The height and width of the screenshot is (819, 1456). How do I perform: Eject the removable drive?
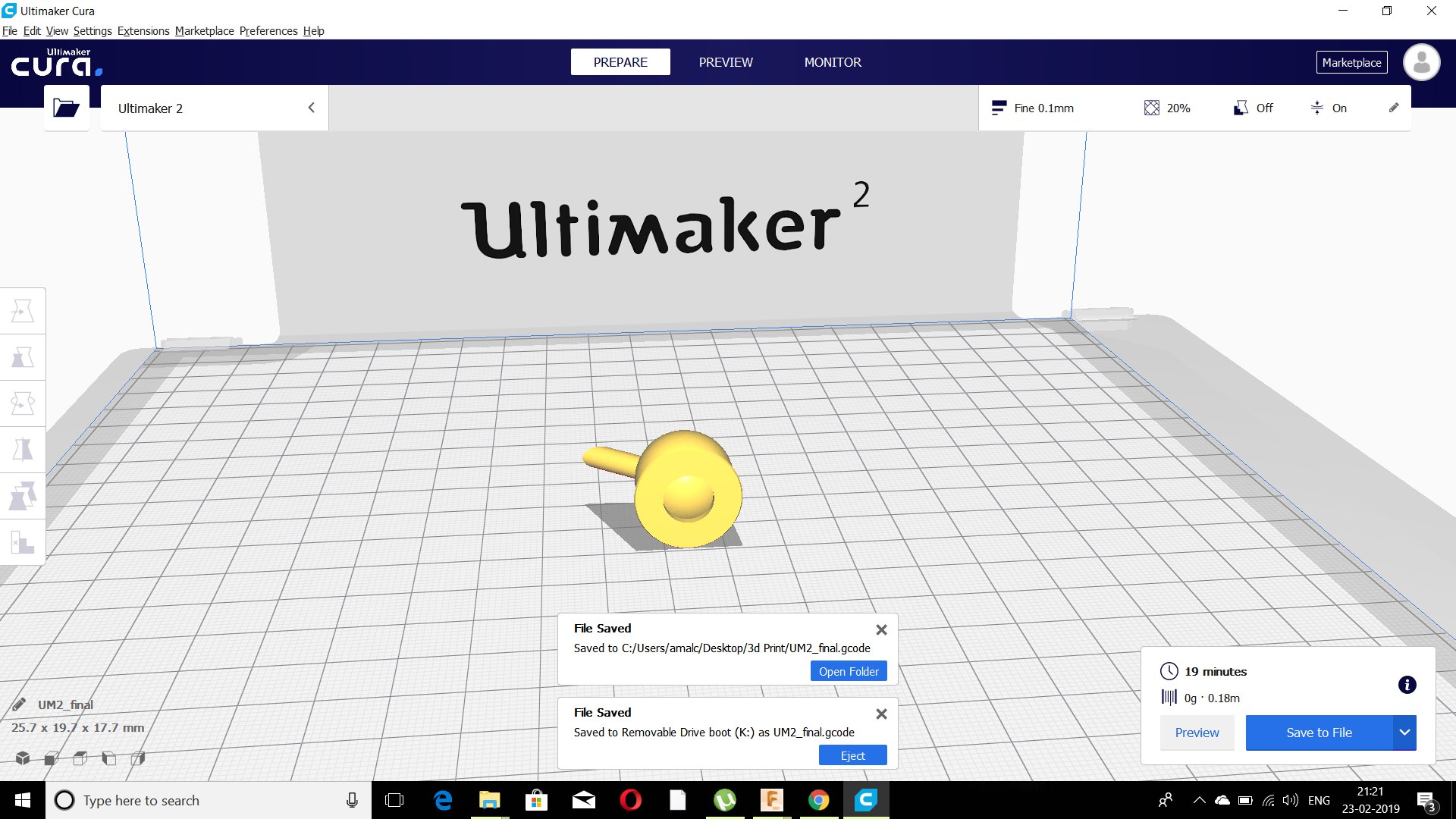[852, 755]
